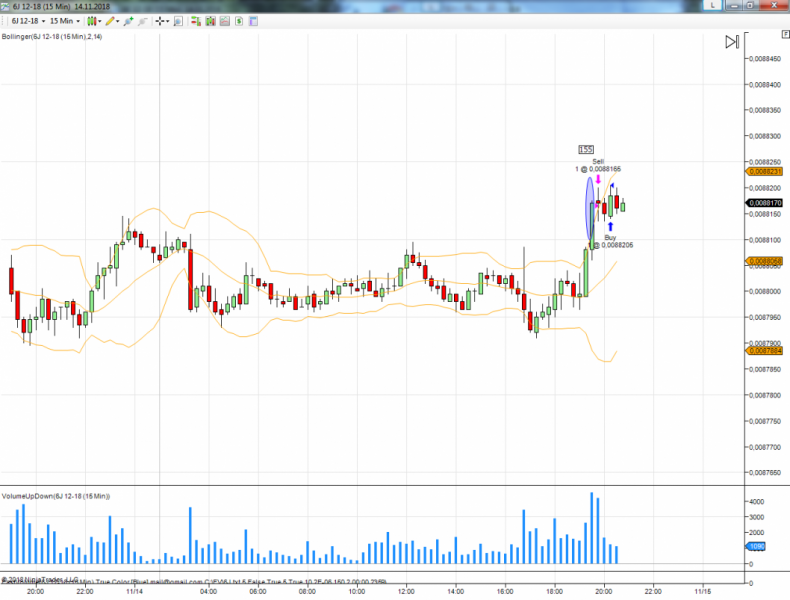Click the NinjaTrader chart window icon
This screenshot has height=600, width=790.
click(5, 6)
